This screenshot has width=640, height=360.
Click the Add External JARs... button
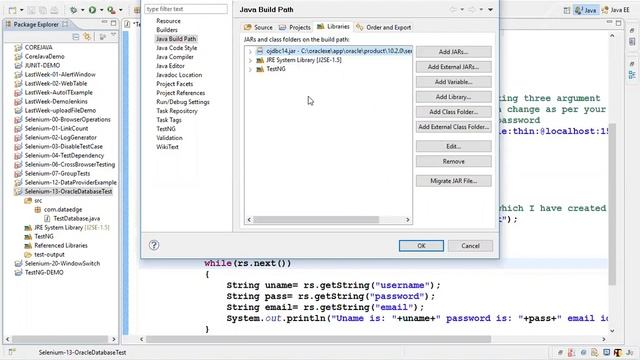(453, 67)
